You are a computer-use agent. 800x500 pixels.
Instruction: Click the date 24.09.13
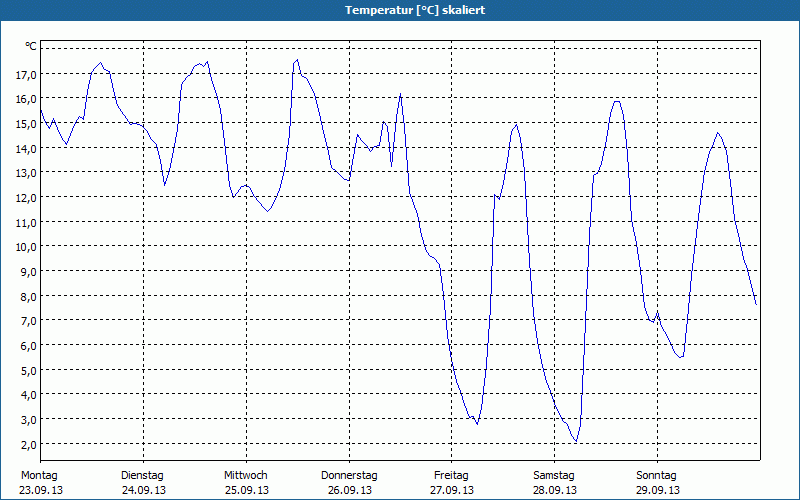pyautogui.click(x=144, y=491)
